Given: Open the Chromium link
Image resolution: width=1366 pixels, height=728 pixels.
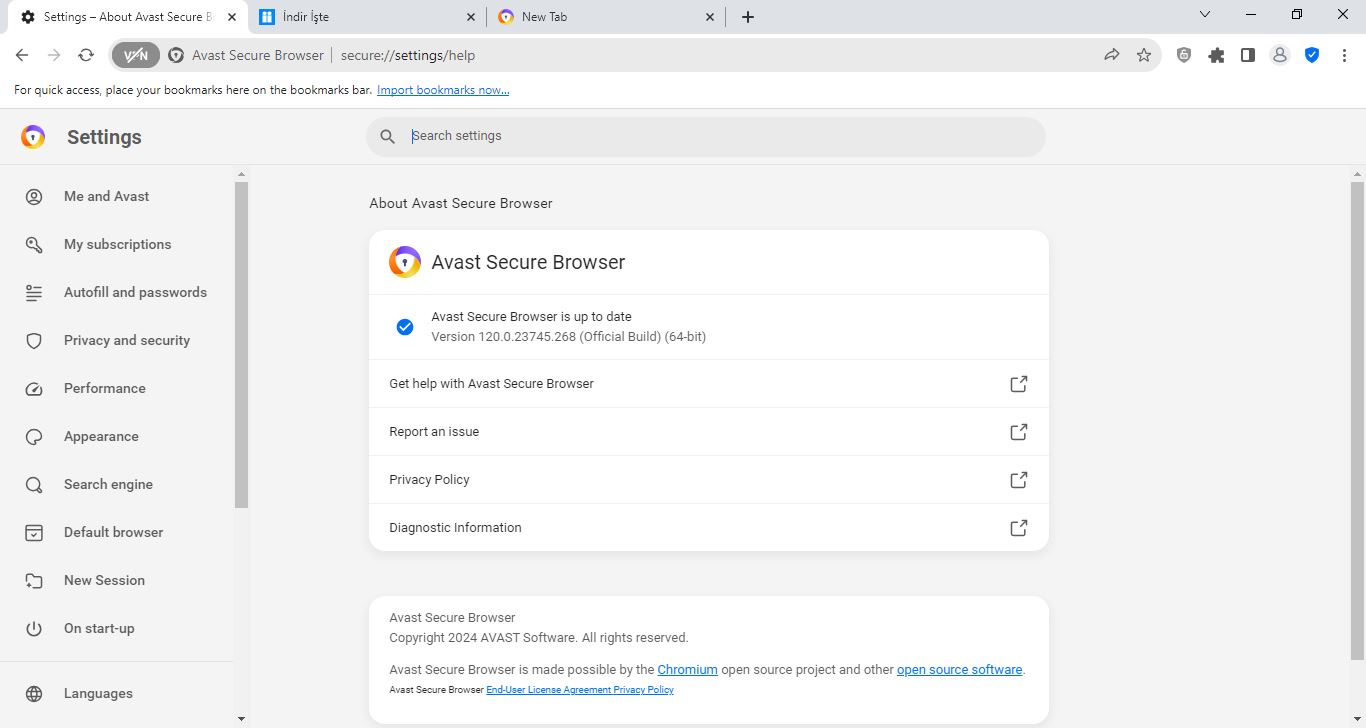Looking at the screenshot, I should (x=687, y=670).
